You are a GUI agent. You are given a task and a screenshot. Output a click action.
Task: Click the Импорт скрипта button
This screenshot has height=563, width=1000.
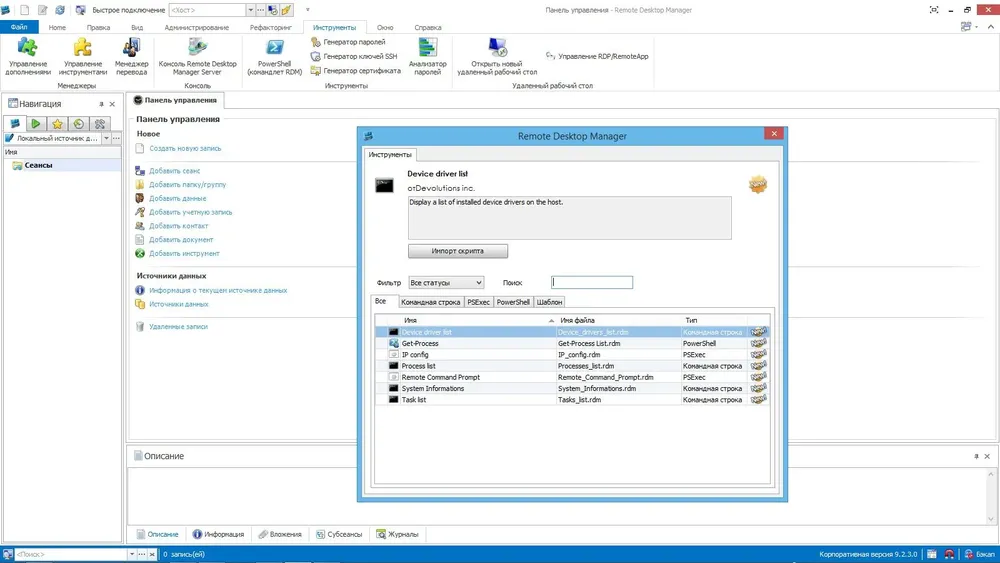458,251
